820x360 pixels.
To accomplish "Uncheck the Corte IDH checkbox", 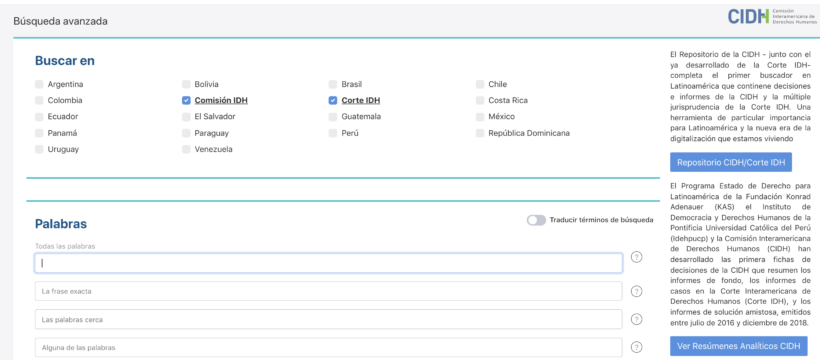I will click(x=333, y=100).
